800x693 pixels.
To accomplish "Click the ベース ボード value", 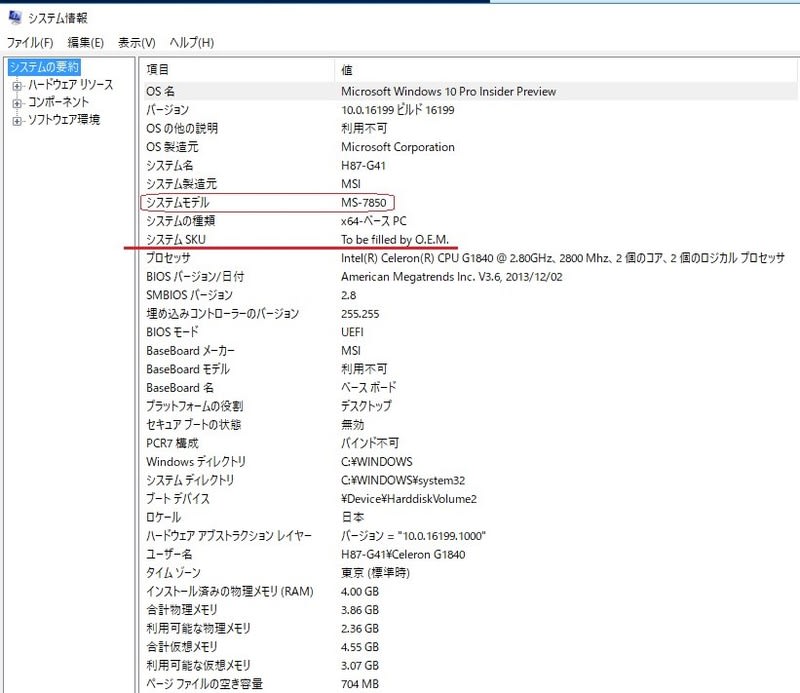I will (368, 388).
